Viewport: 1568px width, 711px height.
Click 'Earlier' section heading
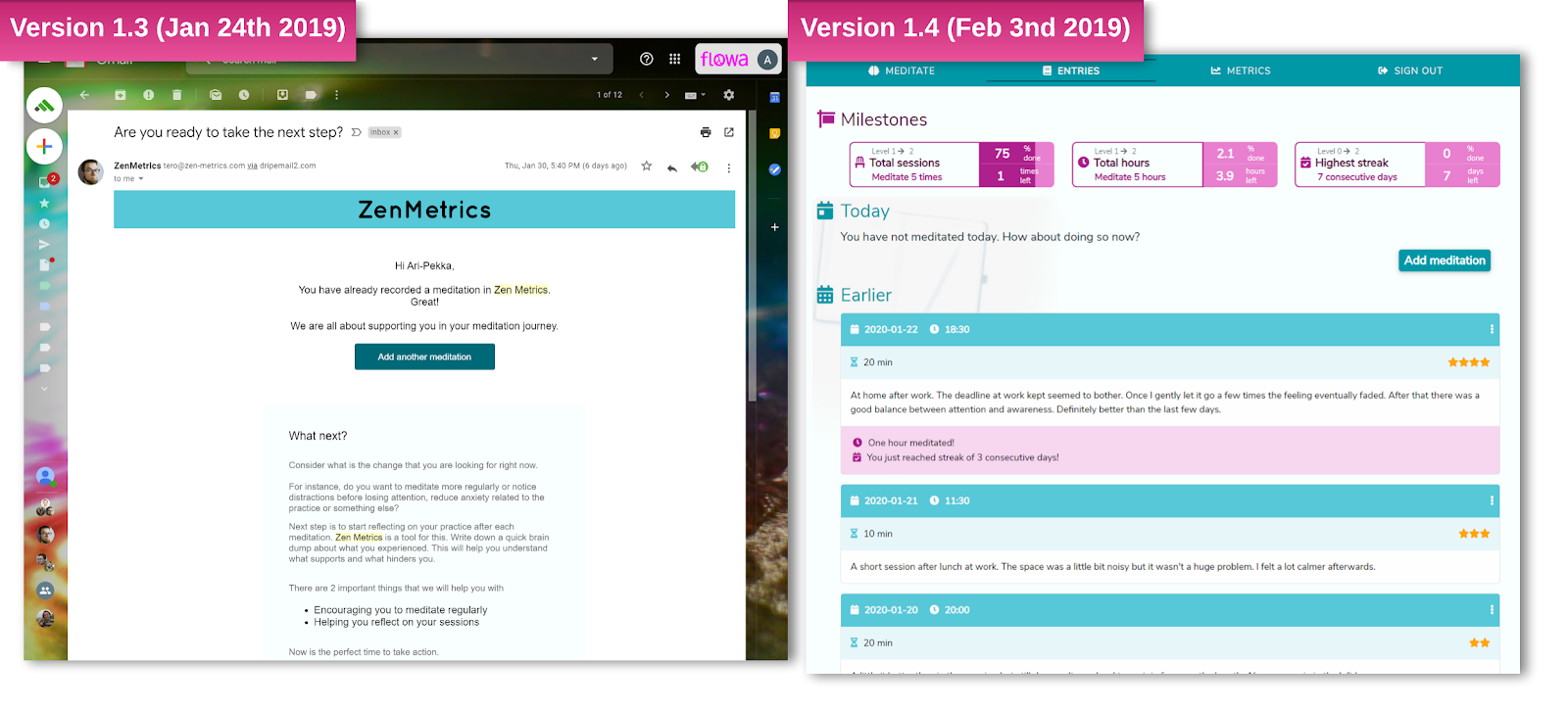[866, 295]
